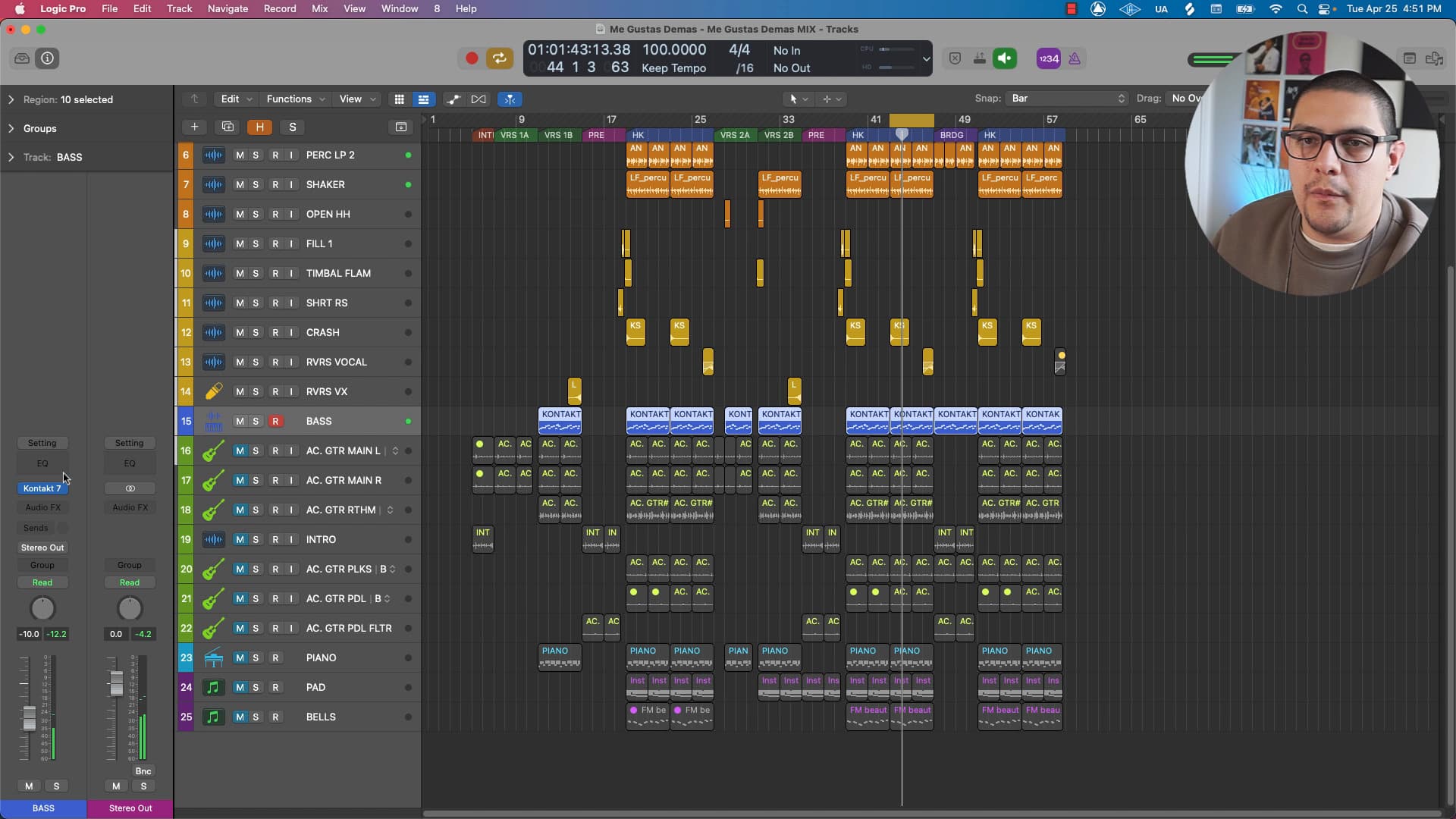The width and height of the screenshot is (1456, 819).
Task: Click the Kontakt 7 instrument slot
Action: [x=42, y=488]
